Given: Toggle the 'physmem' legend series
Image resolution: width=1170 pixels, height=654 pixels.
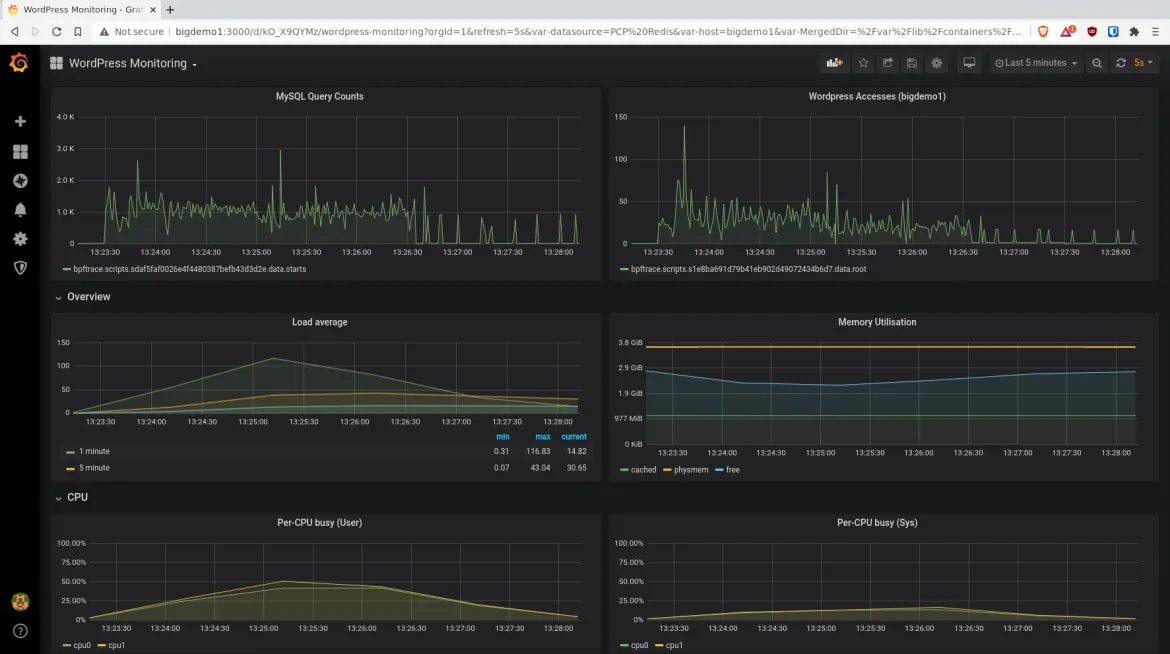Looking at the screenshot, I should click(691, 469).
